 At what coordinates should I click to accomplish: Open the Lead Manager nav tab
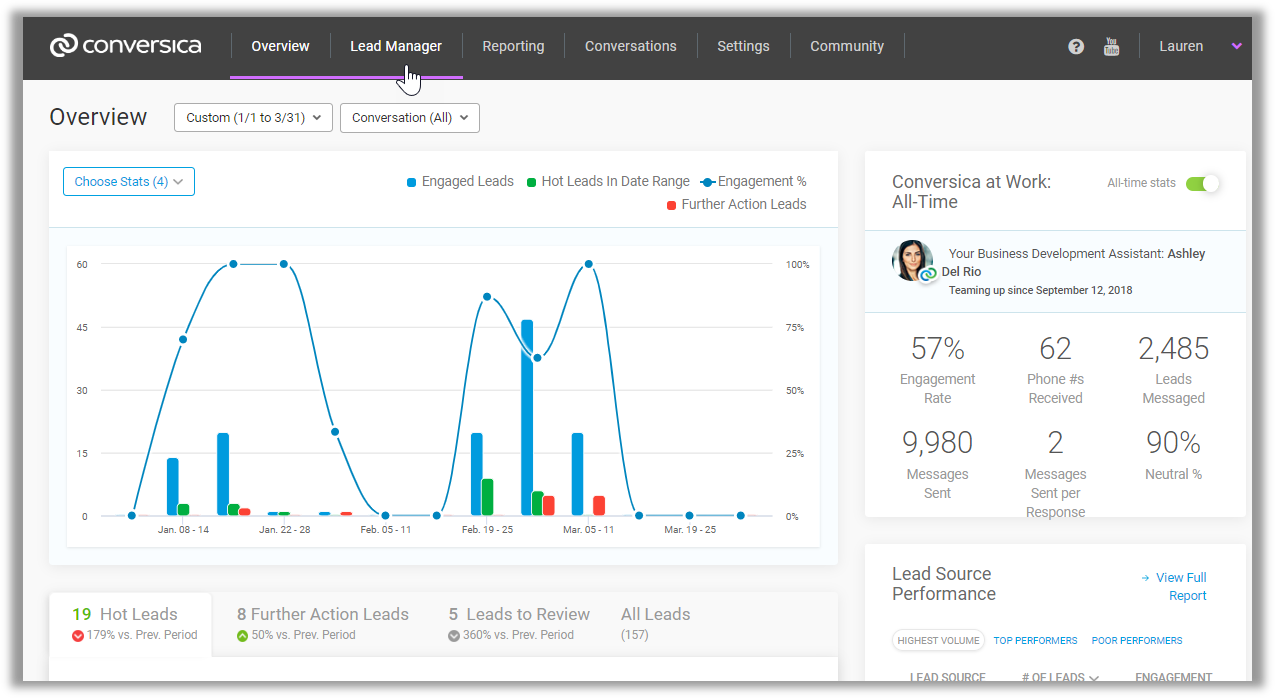396,46
